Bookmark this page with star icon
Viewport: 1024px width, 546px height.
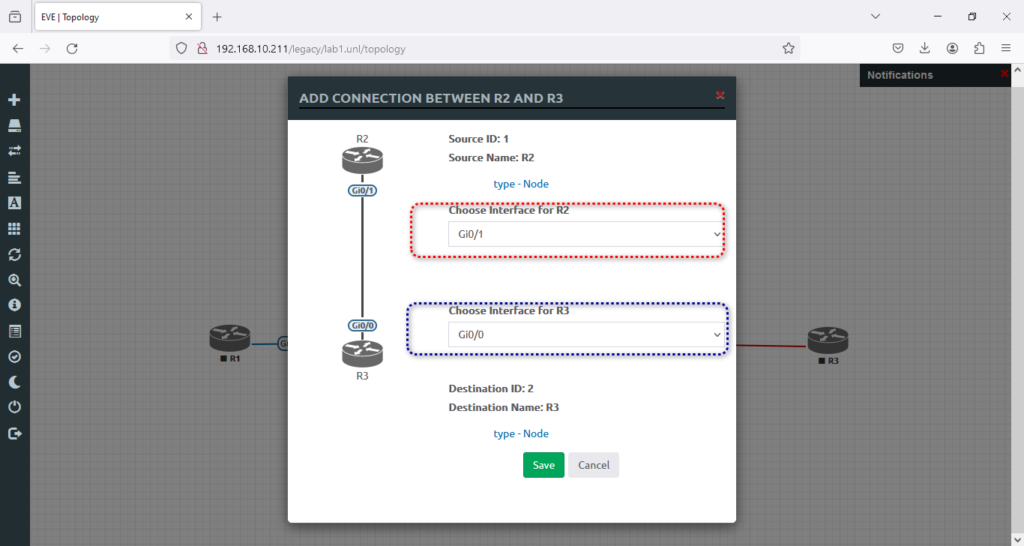point(788,48)
